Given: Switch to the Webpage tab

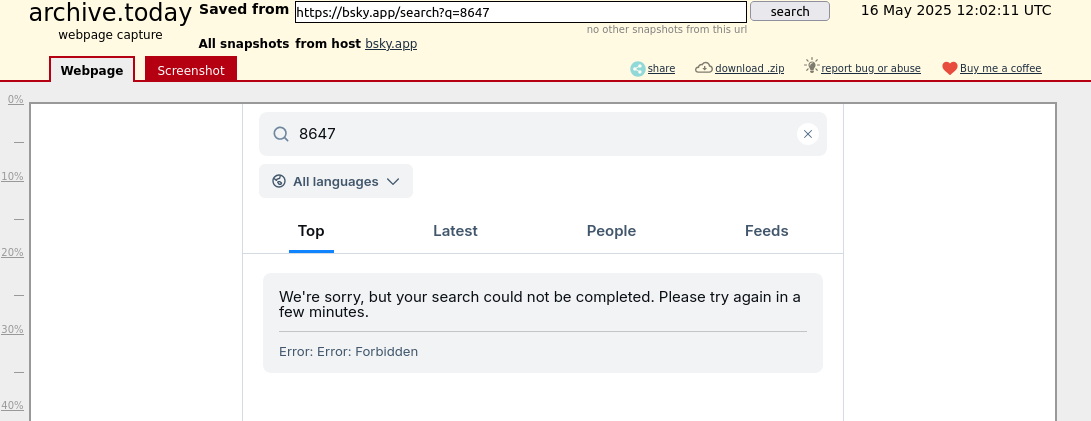Looking at the screenshot, I should [x=92, y=70].
